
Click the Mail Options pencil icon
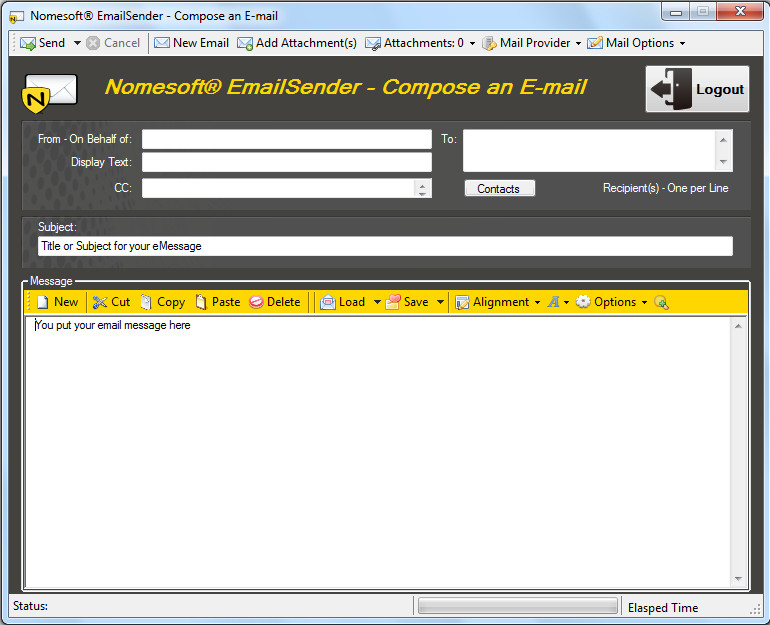coord(595,43)
